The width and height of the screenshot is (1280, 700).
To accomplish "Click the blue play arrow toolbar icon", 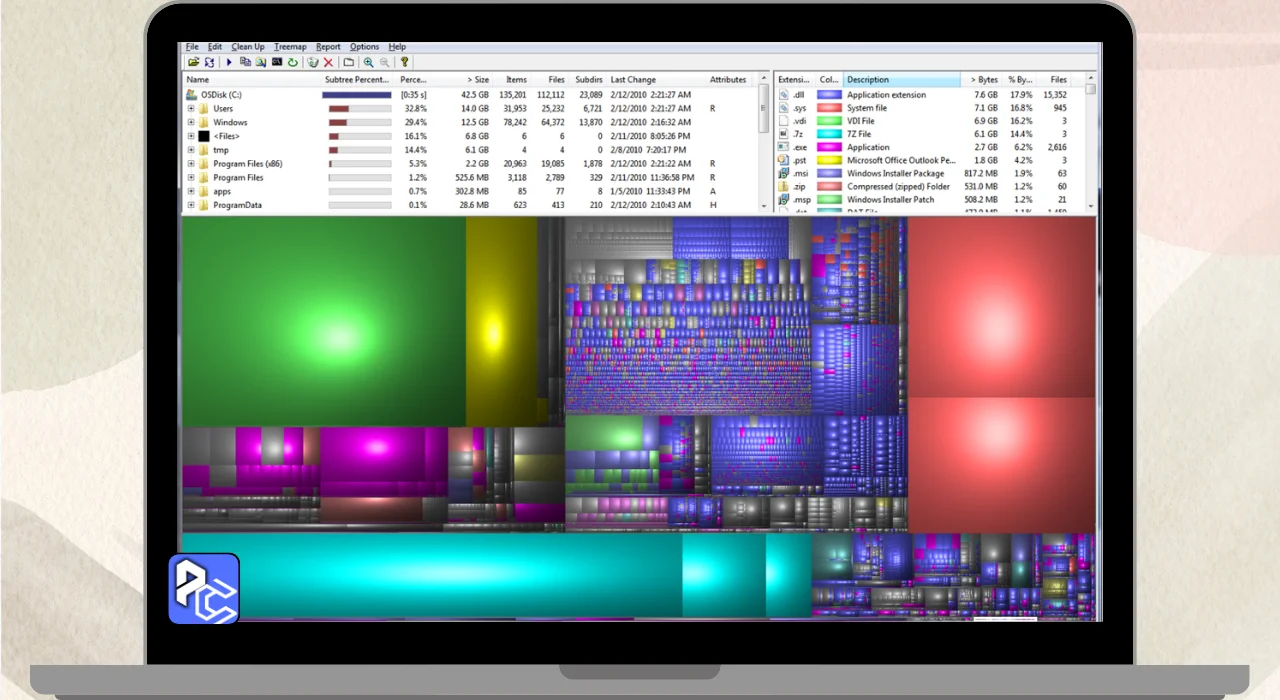I will point(229,62).
